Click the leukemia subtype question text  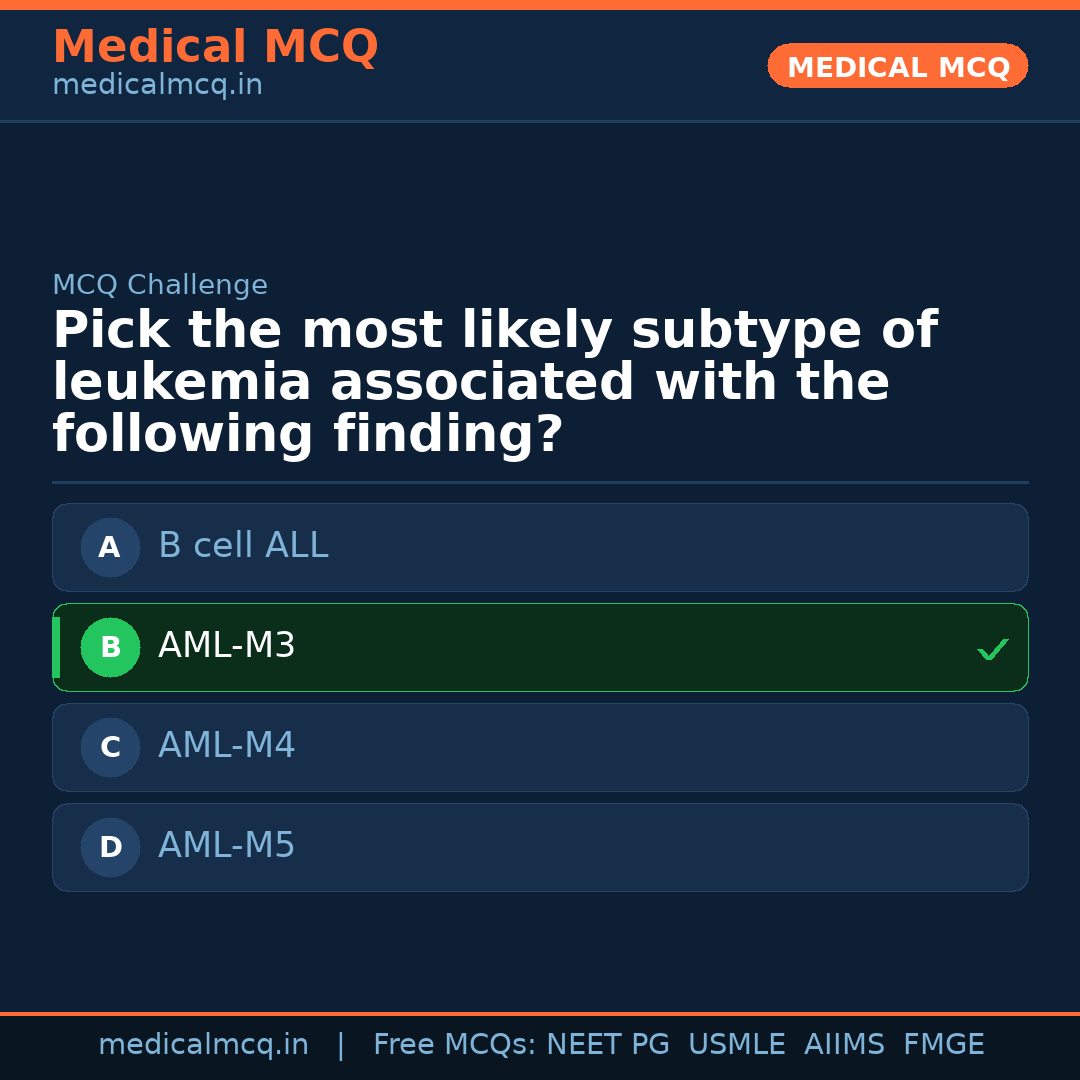495,383
